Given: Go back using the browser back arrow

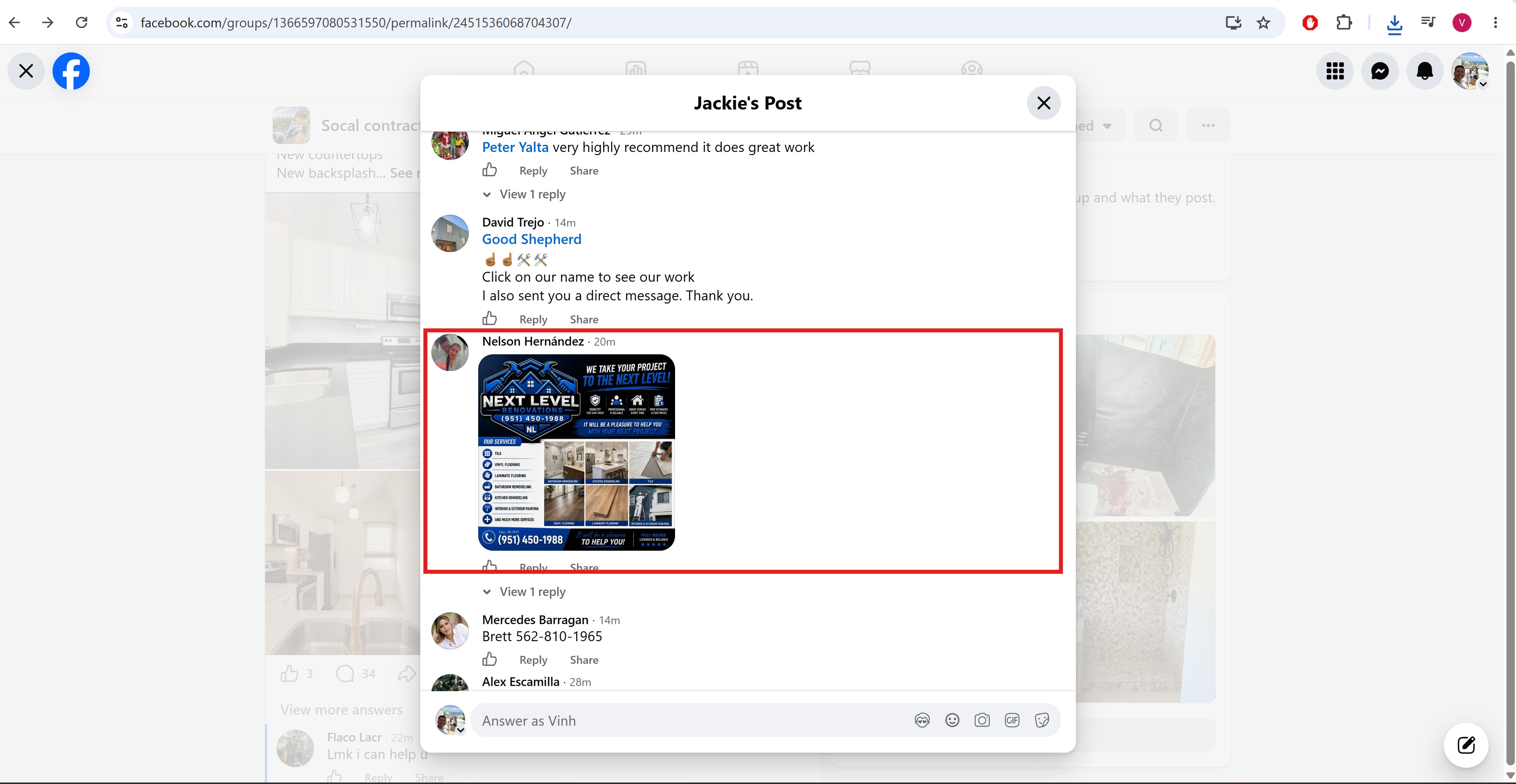Looking at the screenshot, I should click(x=15, y=22).
